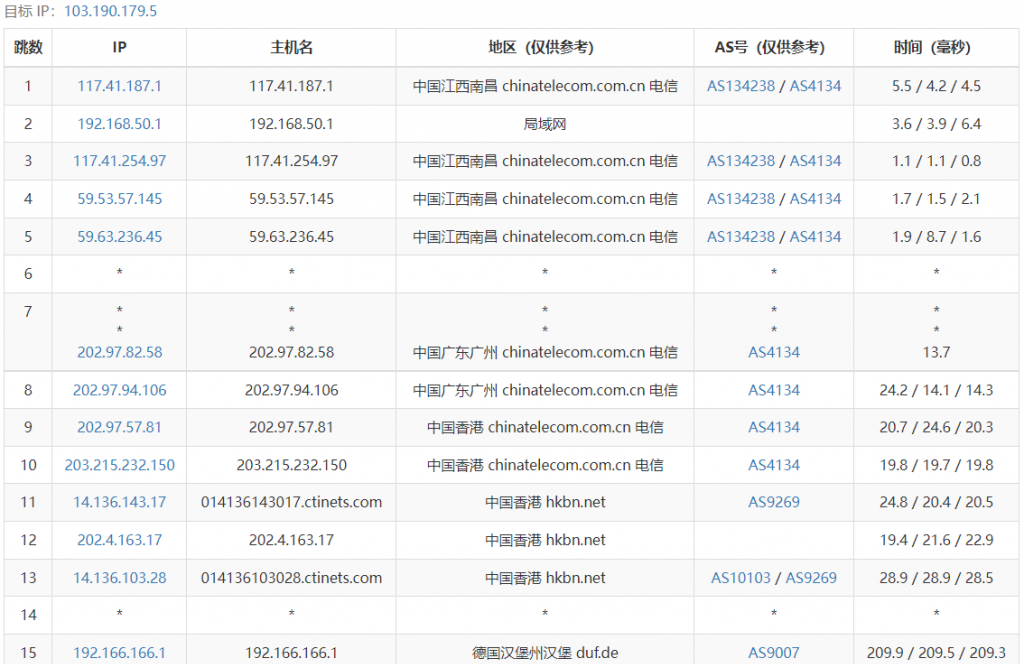Click IP link 59.63.236.45

point(119,237)
